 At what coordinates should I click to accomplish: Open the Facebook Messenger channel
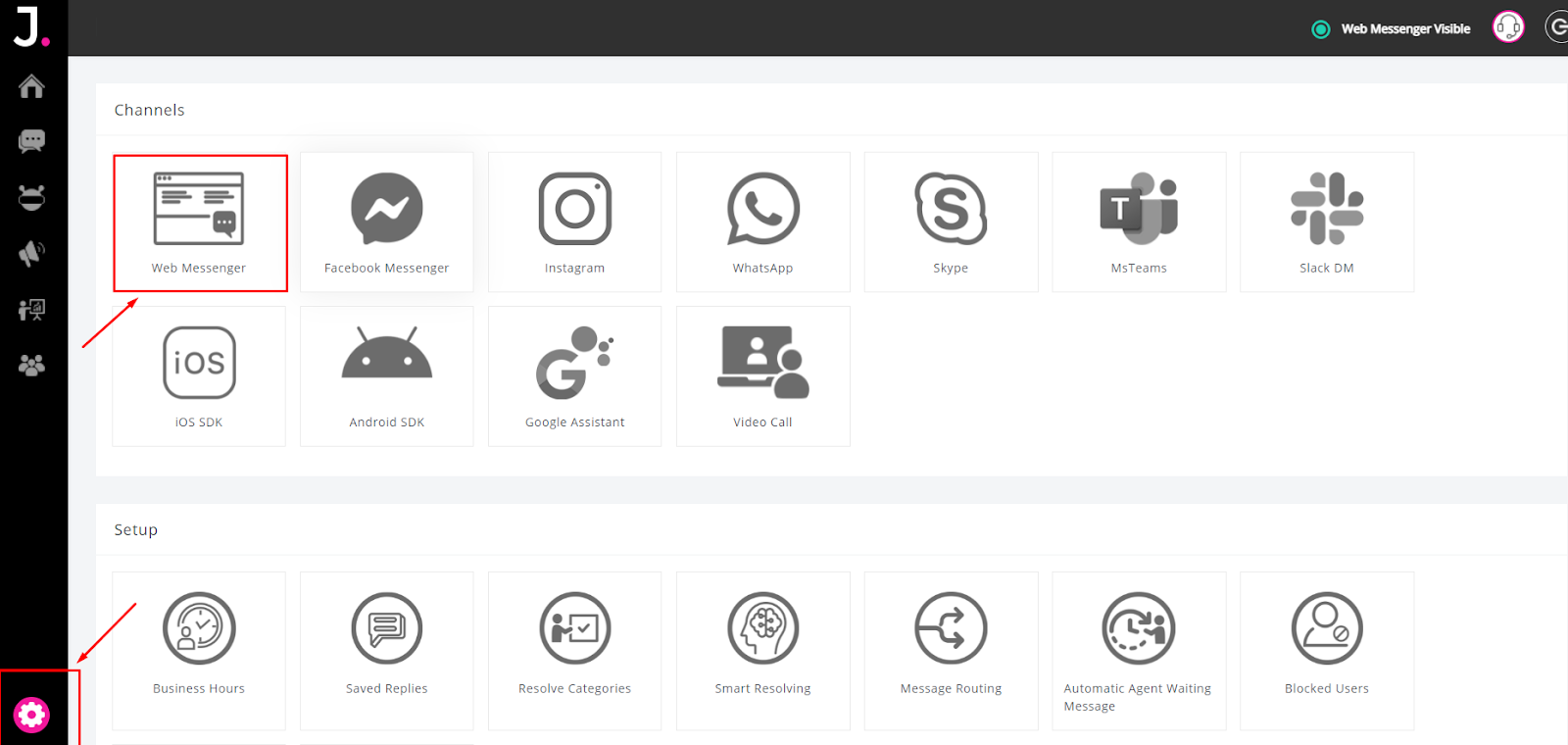[387, 223]
